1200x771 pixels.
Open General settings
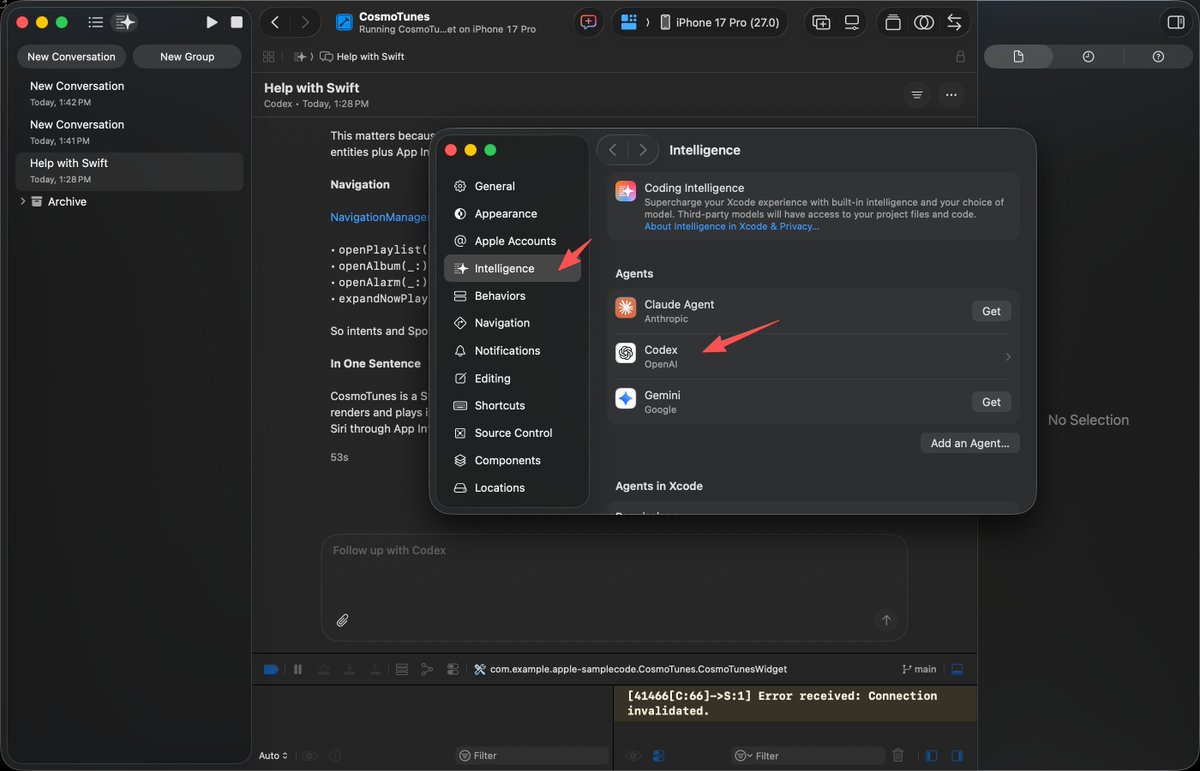point(512,186)
